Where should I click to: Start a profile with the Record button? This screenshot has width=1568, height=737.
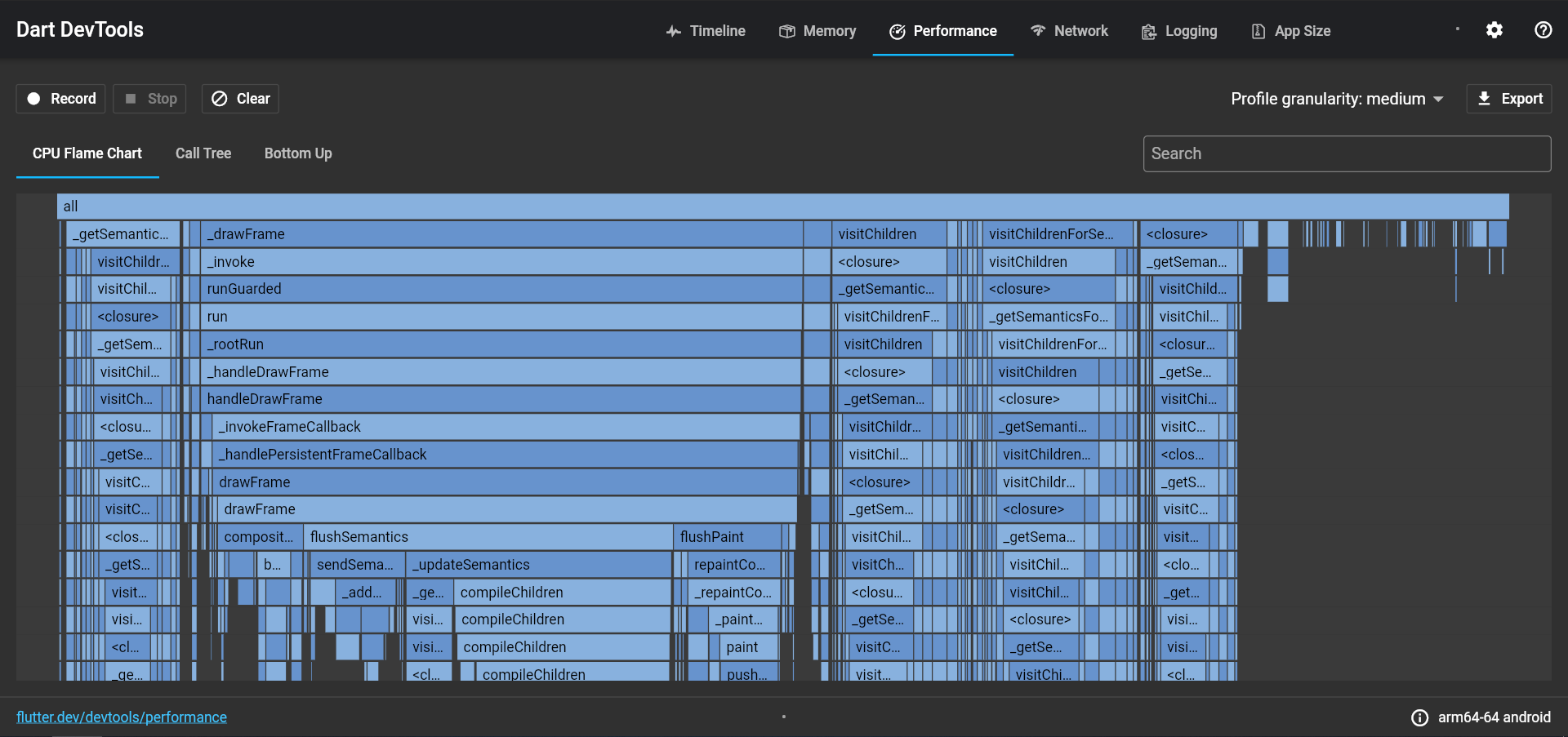click(60, 98)
